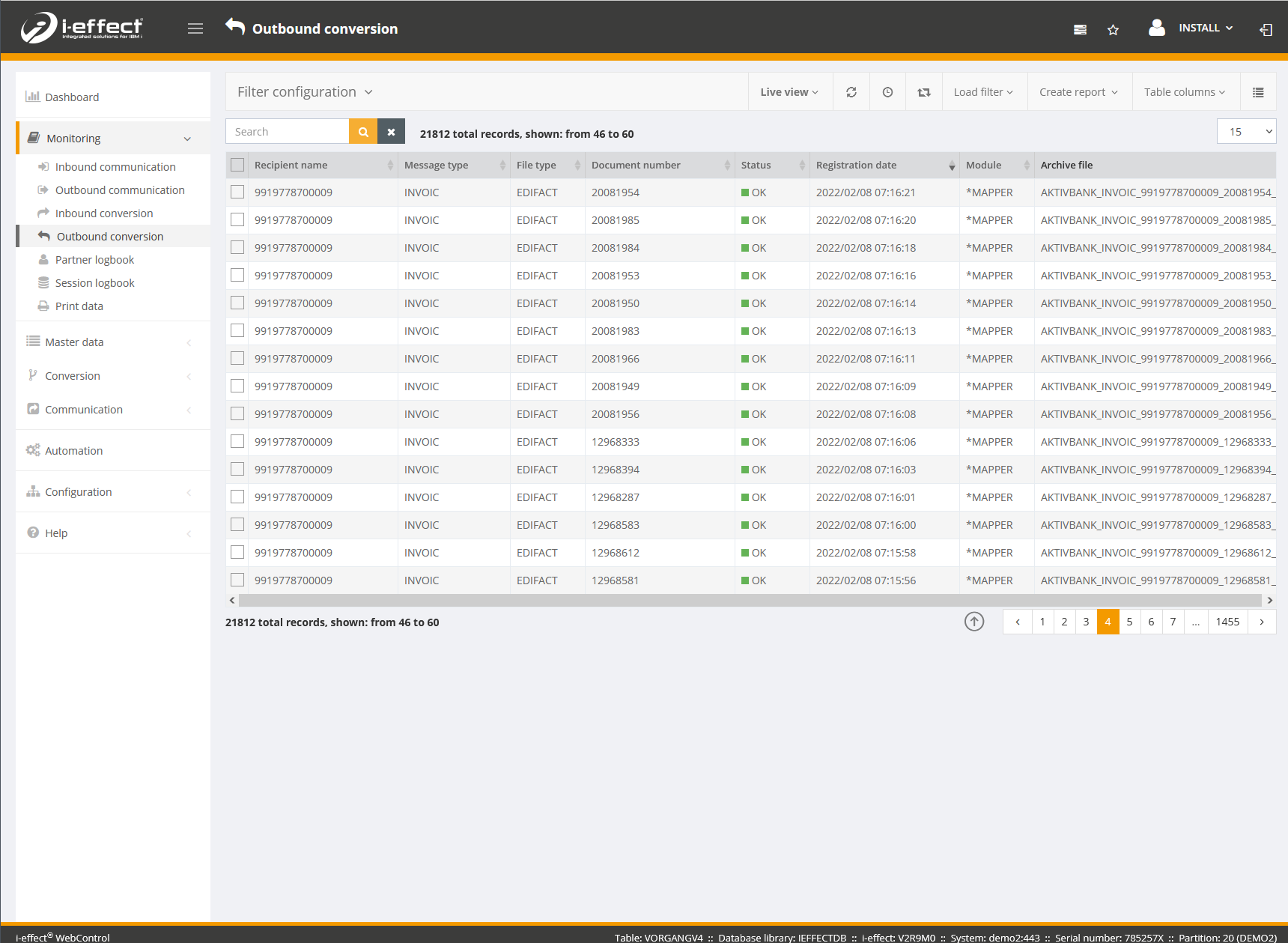The image size is (1288, 943).
Task: Click the list view icon right of Table columns
Action: (1258, 92)
